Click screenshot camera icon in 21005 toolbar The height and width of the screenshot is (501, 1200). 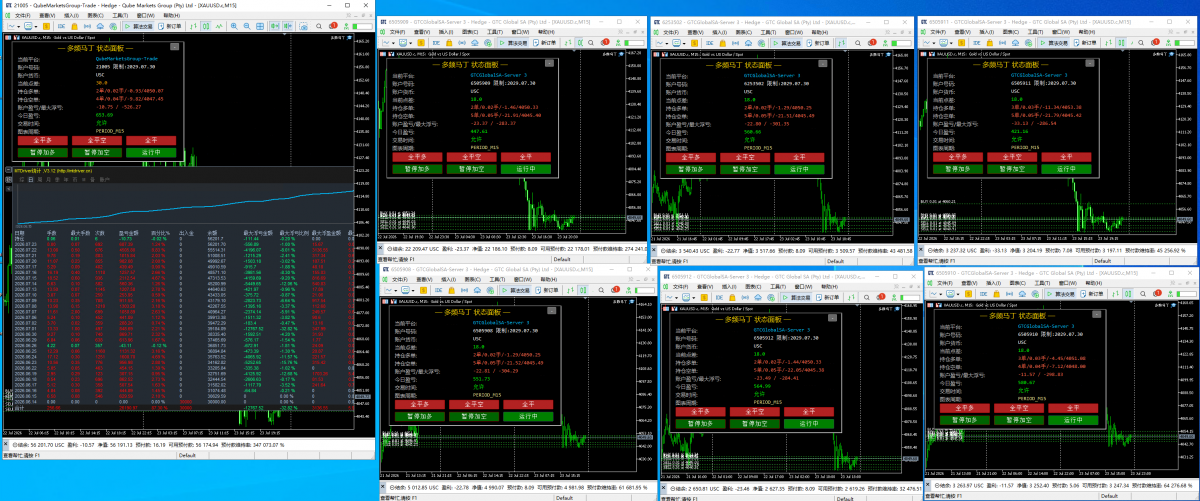pyautogui.click(x=303, y=26)
